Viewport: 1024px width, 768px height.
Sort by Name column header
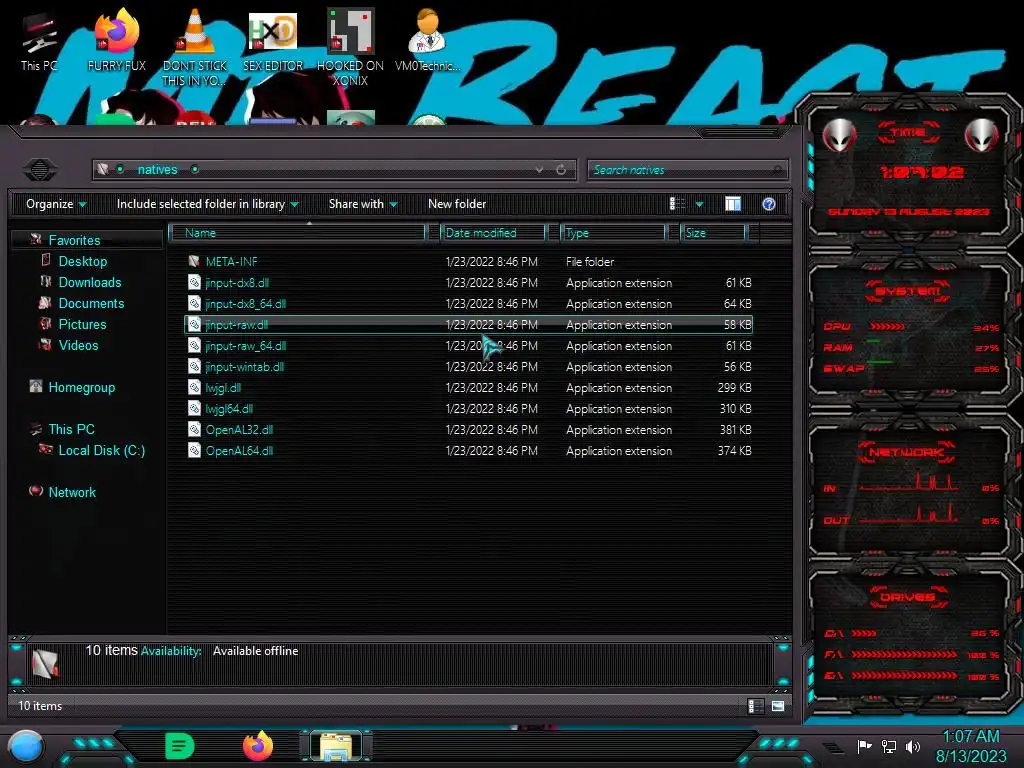[x=298, y=232]
